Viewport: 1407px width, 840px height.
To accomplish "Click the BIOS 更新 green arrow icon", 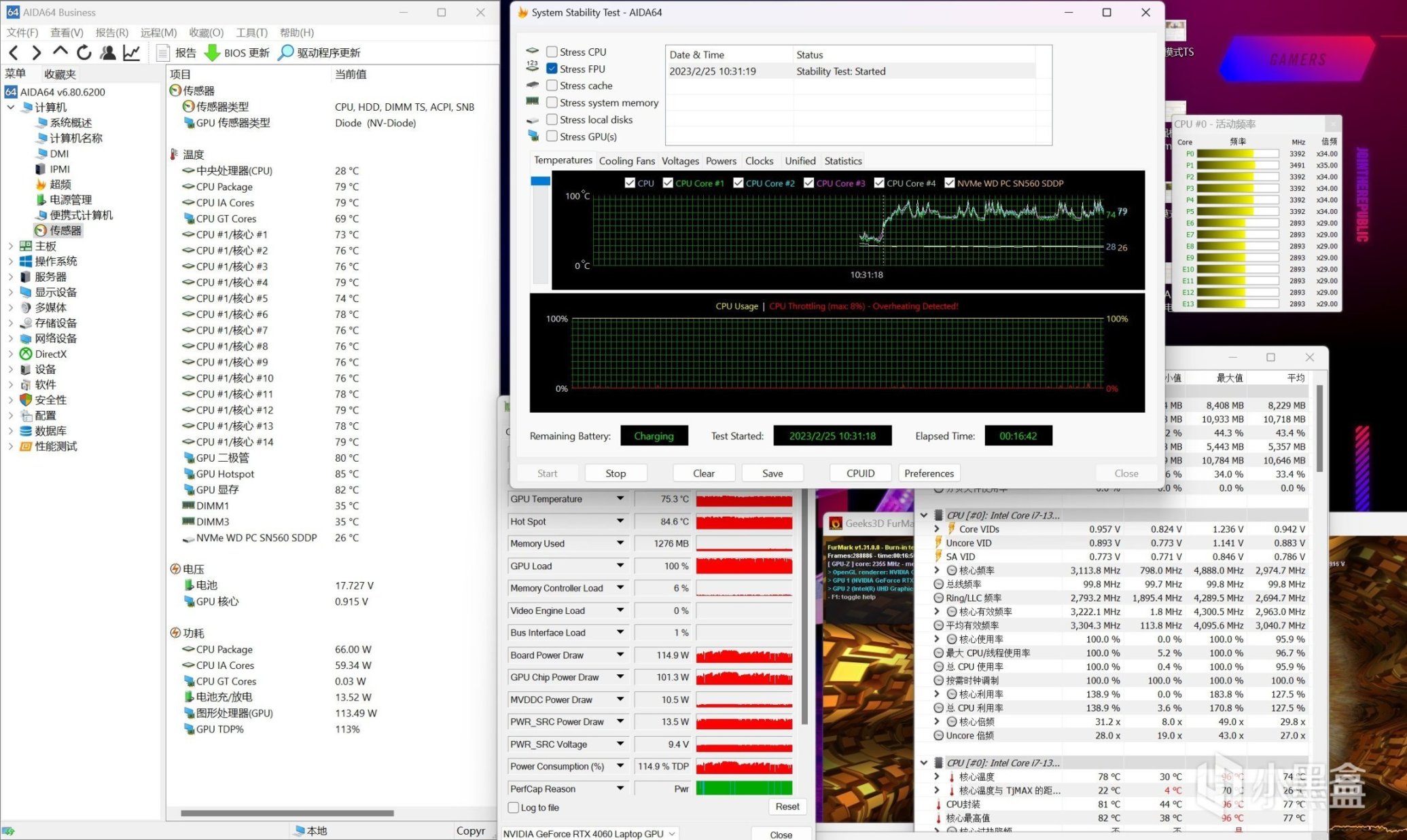I will click(212, 52).
